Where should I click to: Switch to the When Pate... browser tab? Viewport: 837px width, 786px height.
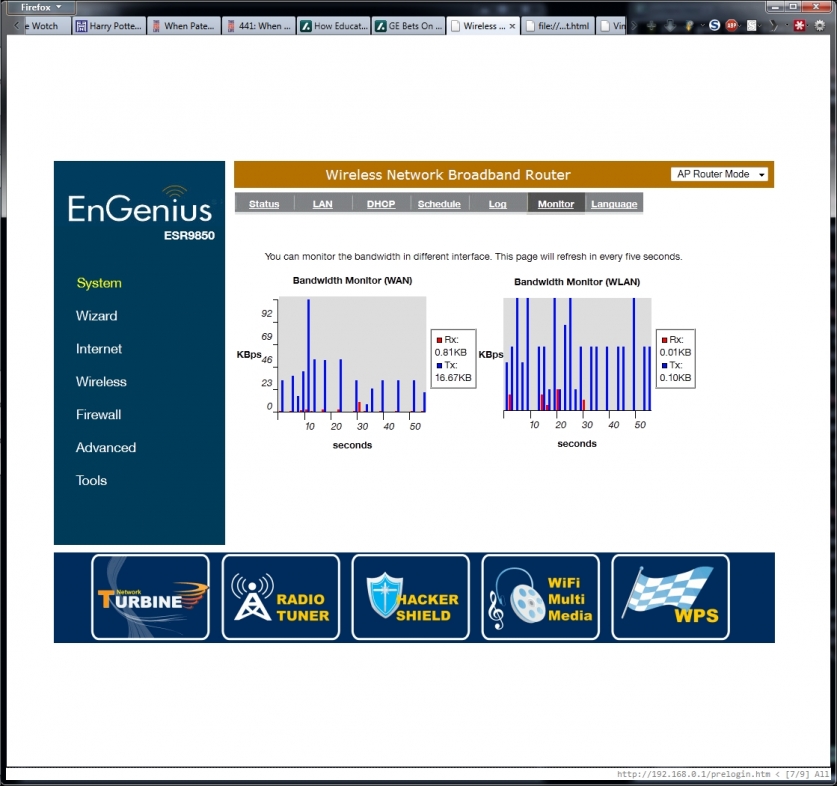(x=184, y=26)
